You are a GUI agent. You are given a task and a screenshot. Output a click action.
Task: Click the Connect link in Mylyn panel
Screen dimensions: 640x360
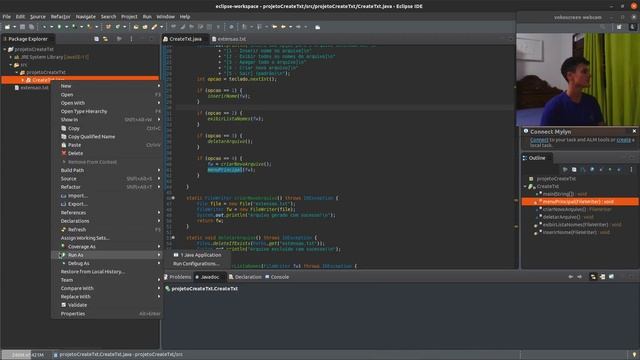tap(539, 140)
